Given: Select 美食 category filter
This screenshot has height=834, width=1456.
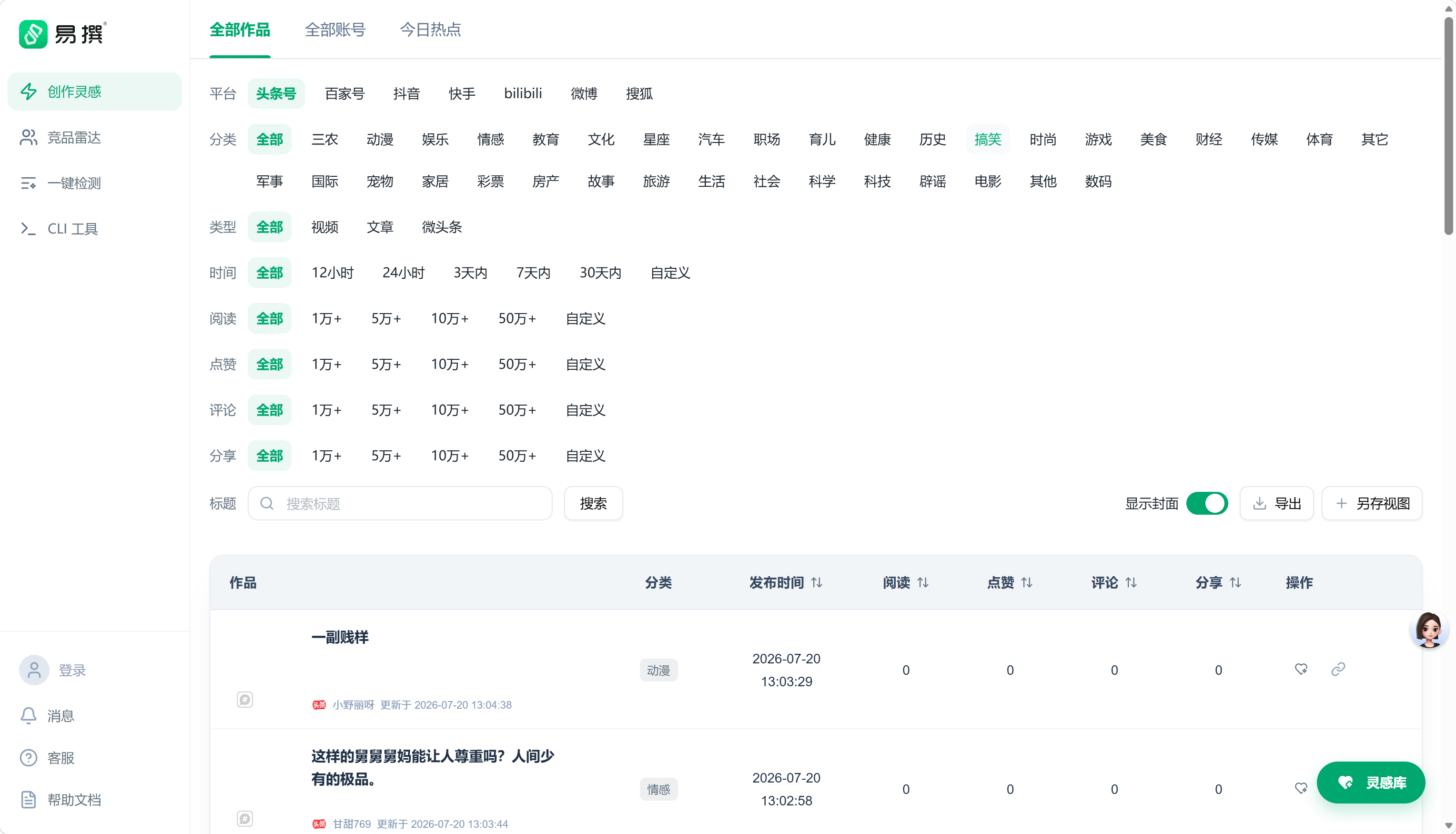Looking at the screenshot, I should [x=1153, y=139].
